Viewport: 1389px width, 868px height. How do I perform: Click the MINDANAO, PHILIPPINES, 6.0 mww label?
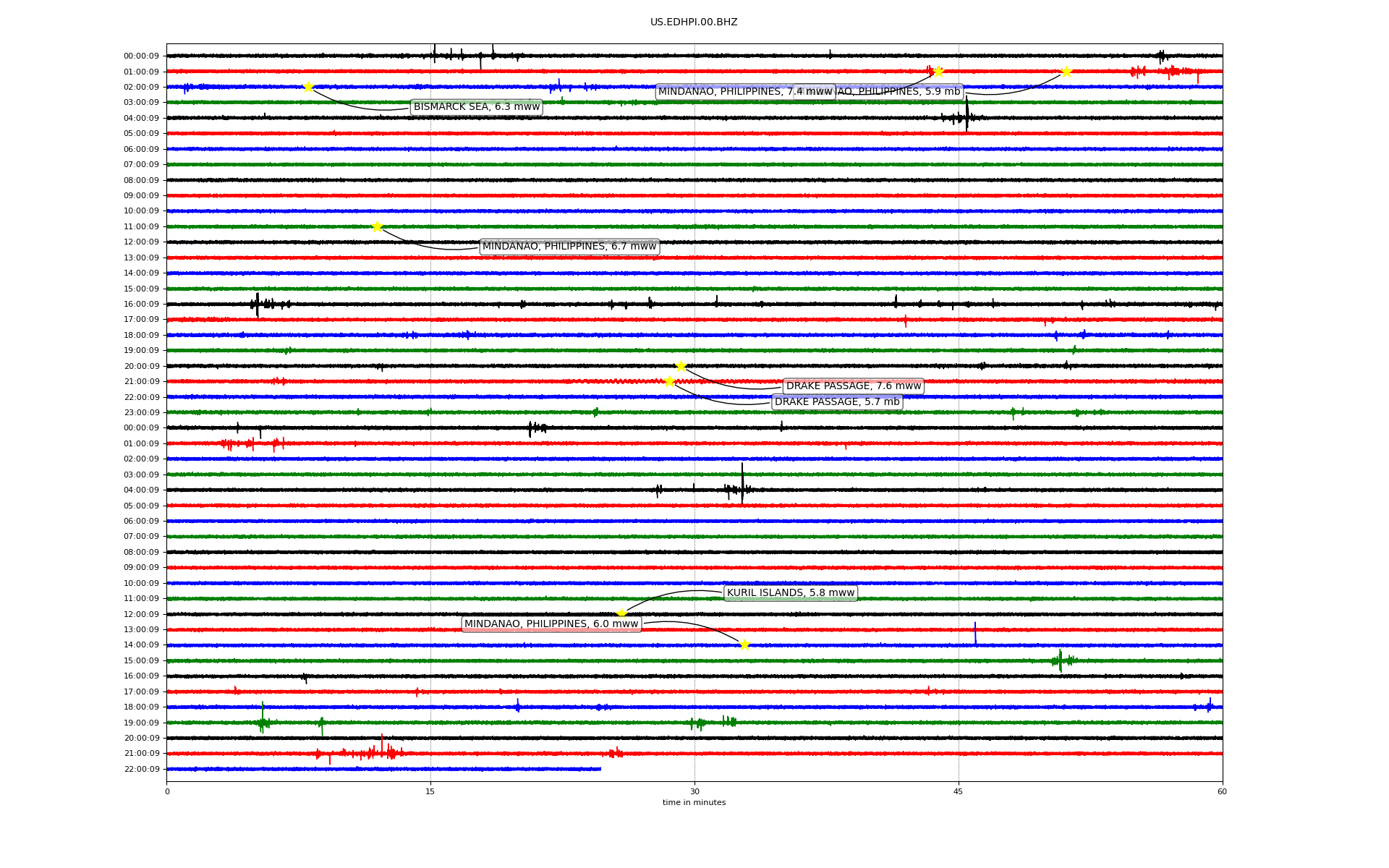551,624
